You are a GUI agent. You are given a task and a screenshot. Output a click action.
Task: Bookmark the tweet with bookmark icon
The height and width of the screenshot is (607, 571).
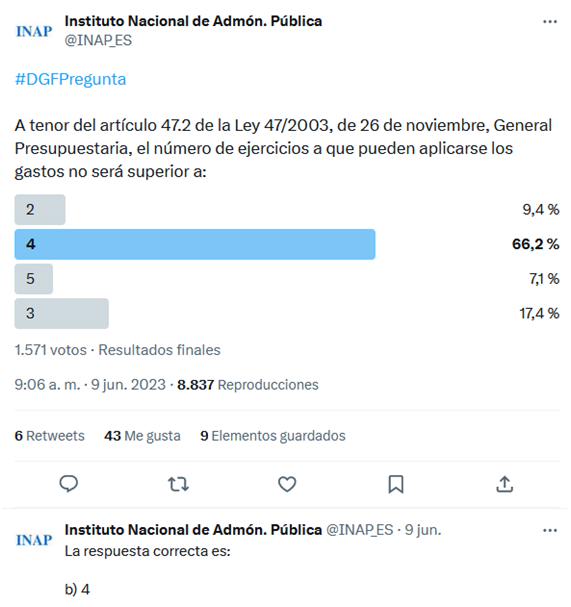[x=396, y=484]
